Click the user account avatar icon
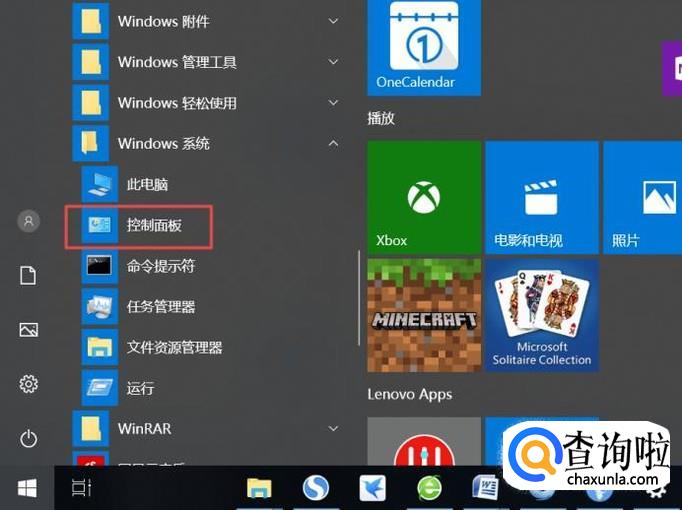682x510 pixels. pyautogui.click(x=29, y=221)
